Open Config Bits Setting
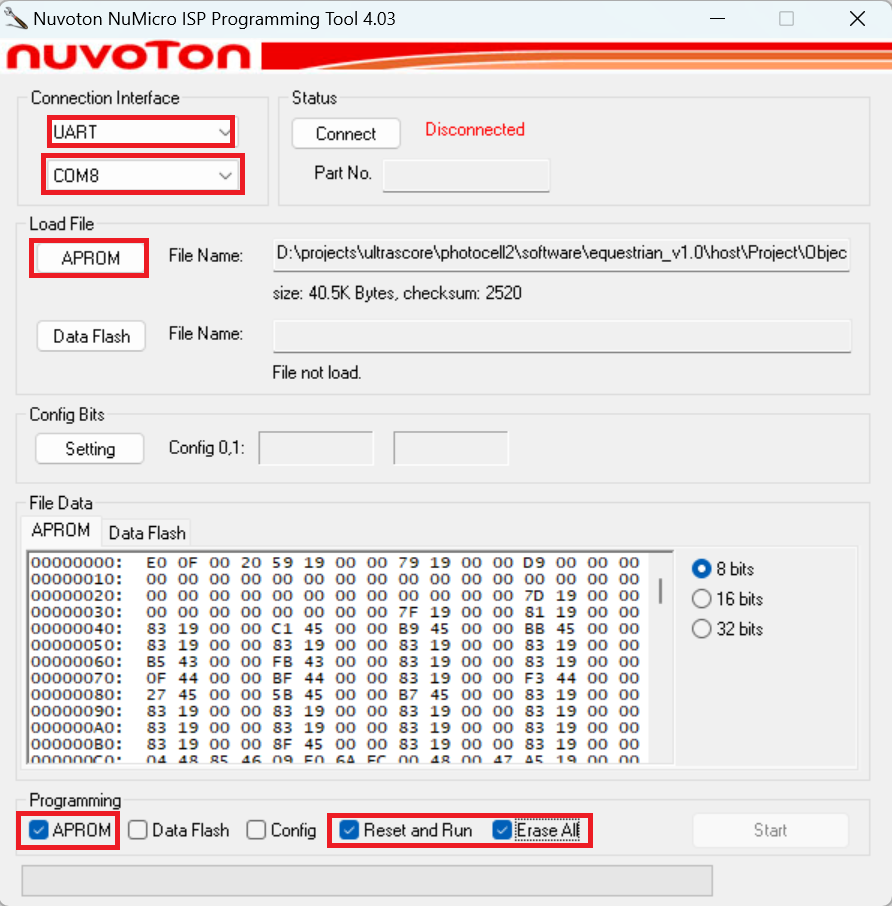 90,449
